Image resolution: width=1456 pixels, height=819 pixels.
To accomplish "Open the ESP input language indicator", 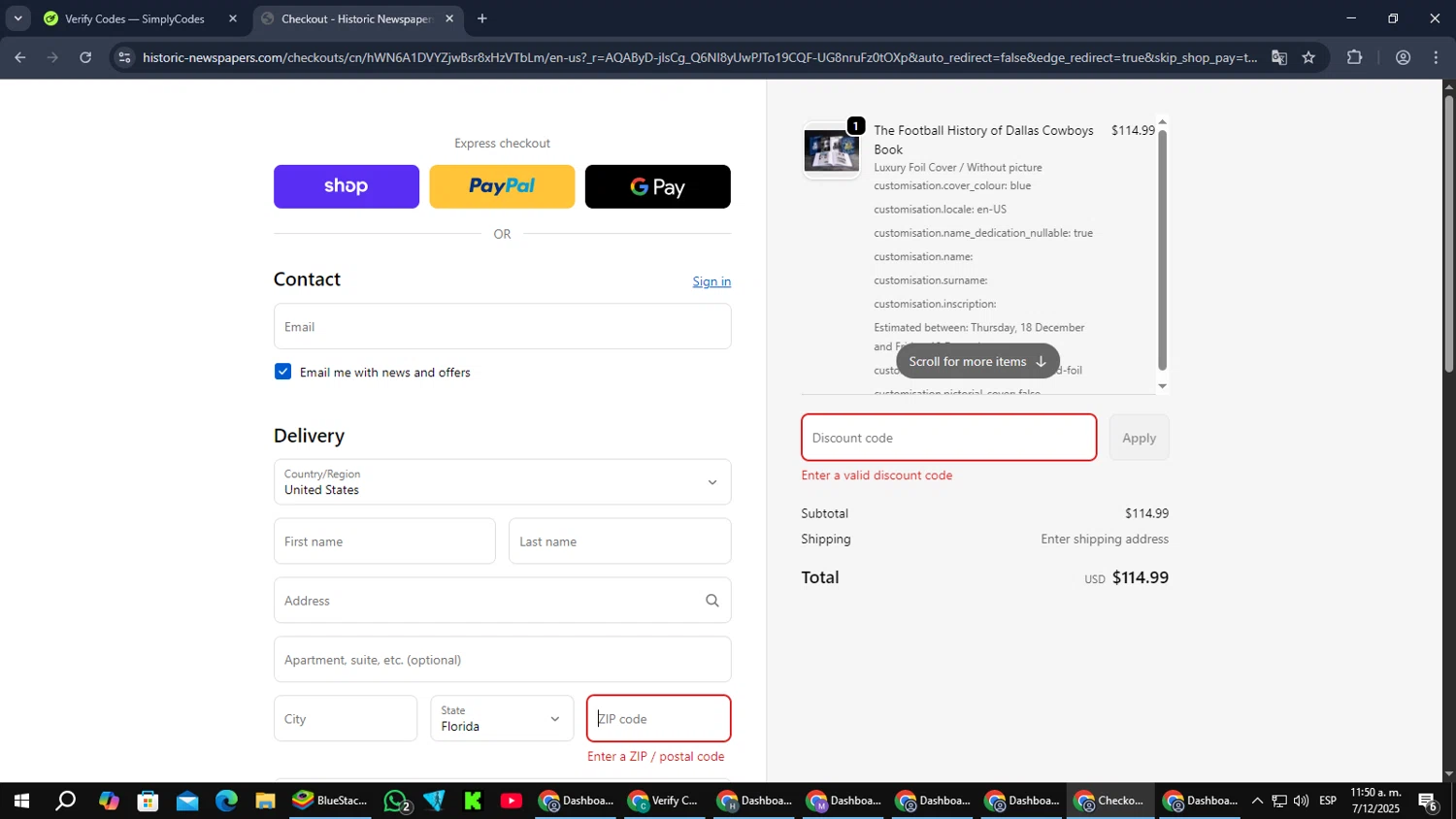I will [1328, 802].
